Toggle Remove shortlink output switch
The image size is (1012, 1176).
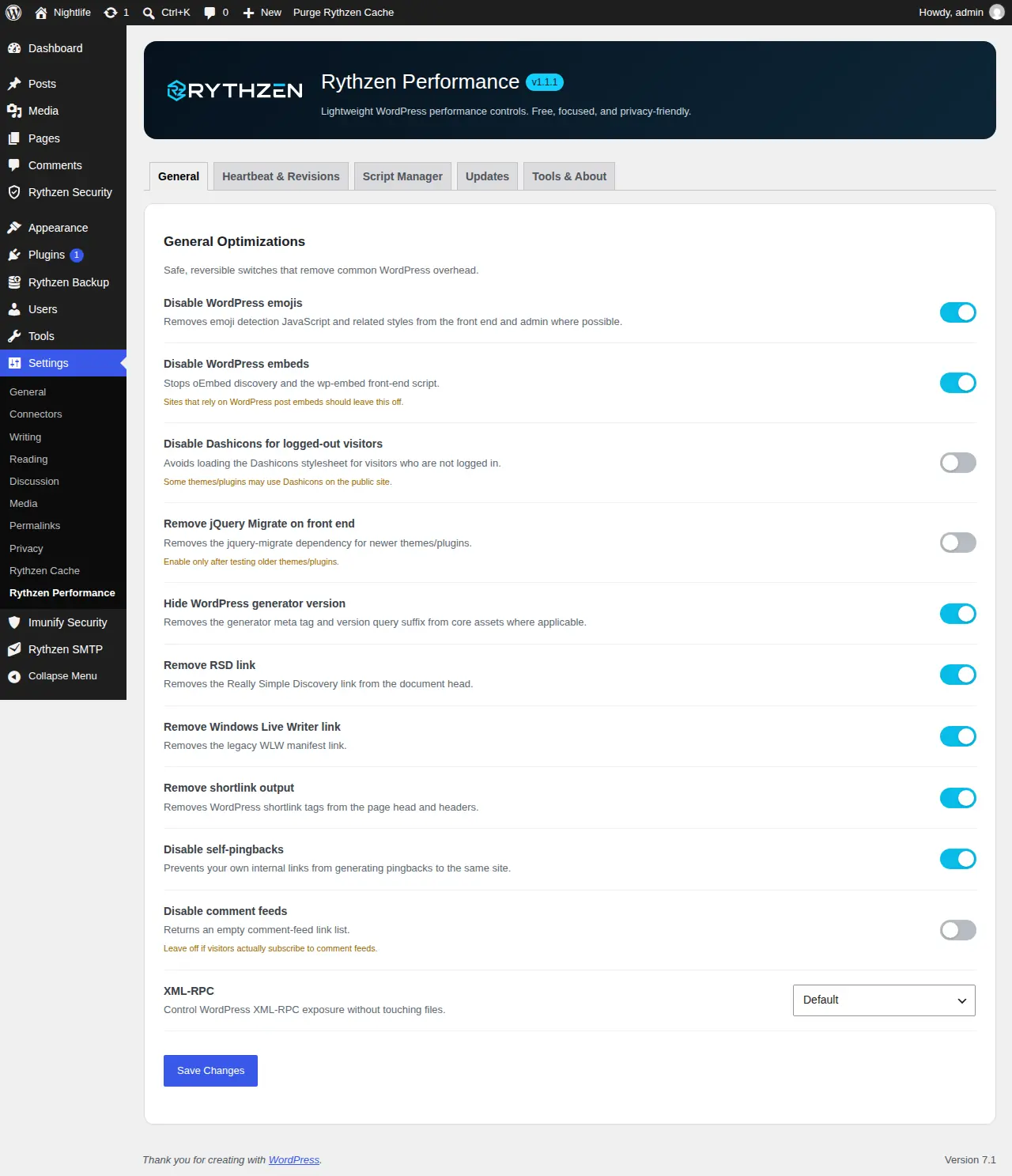[957, 798]
